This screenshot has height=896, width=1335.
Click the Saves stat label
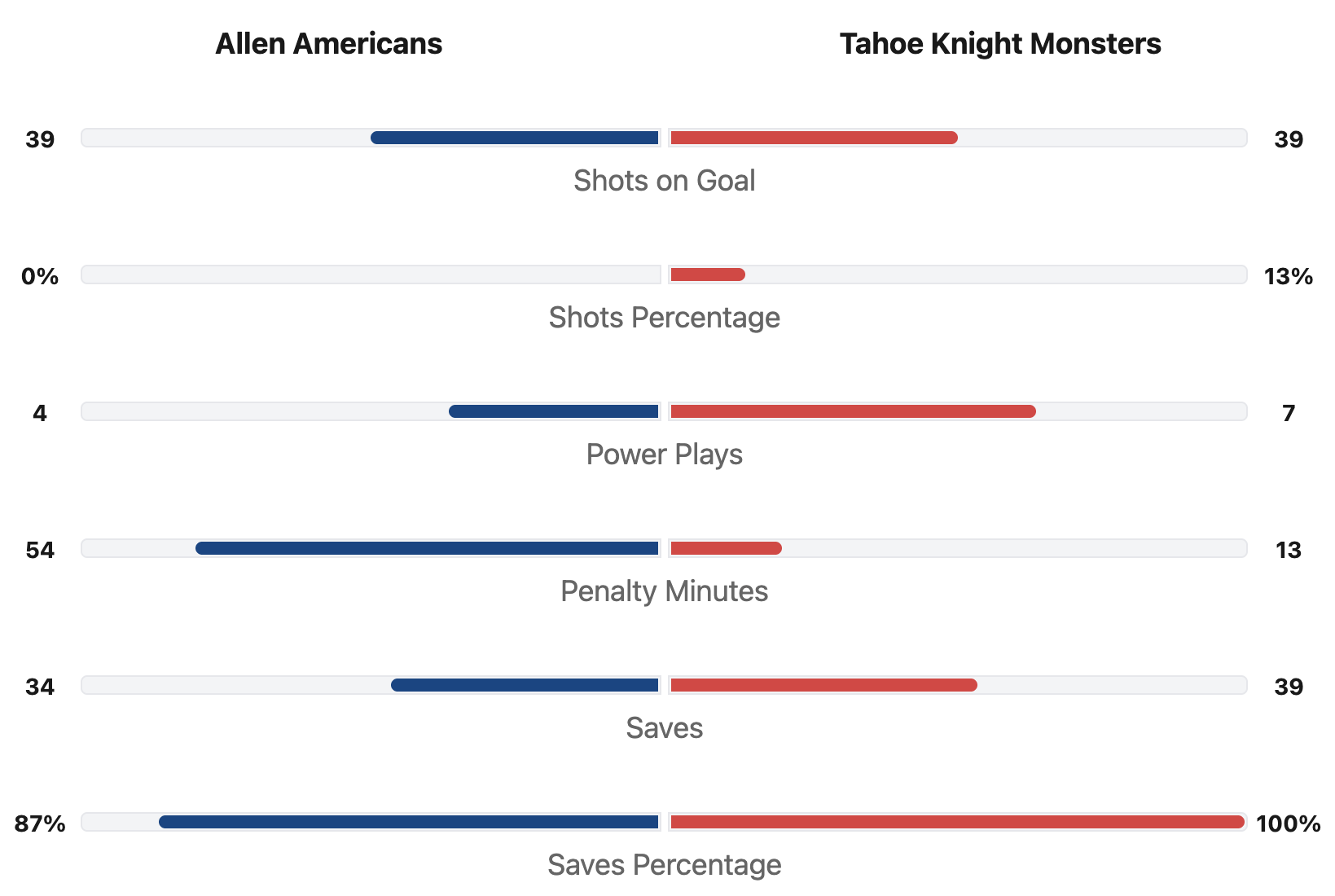[x=664, y=728]
